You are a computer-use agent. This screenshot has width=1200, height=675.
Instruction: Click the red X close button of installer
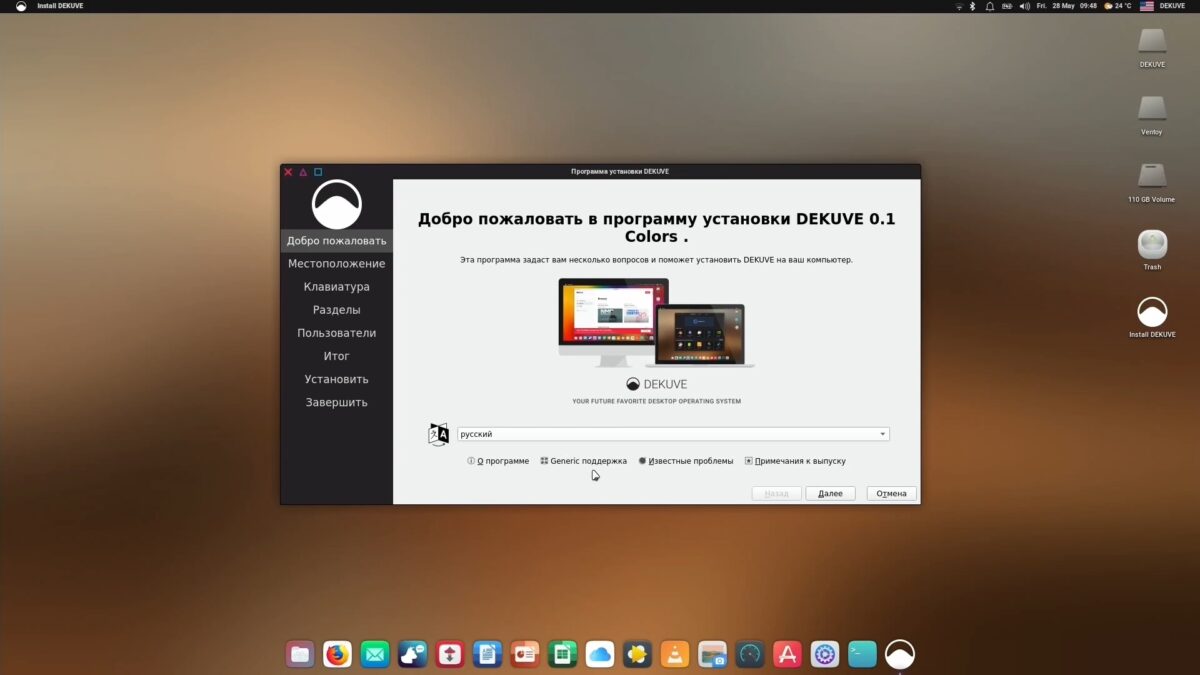[288, 172]
